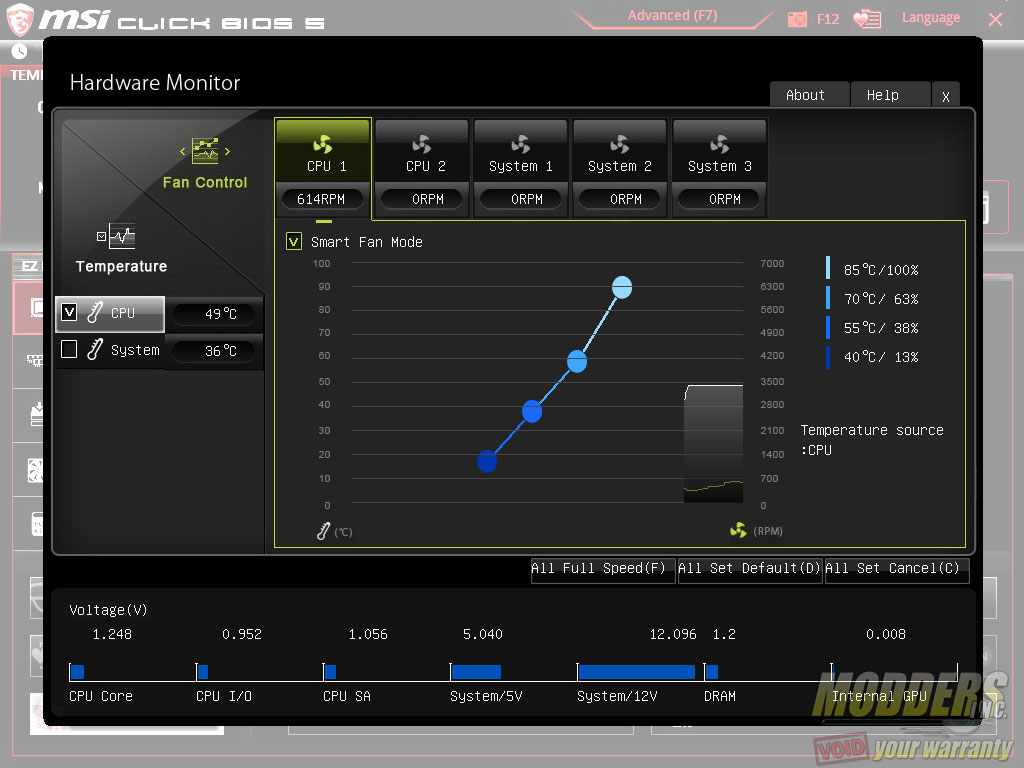
Task: Check the System temperature checkbox
Action: pos(69,349)
